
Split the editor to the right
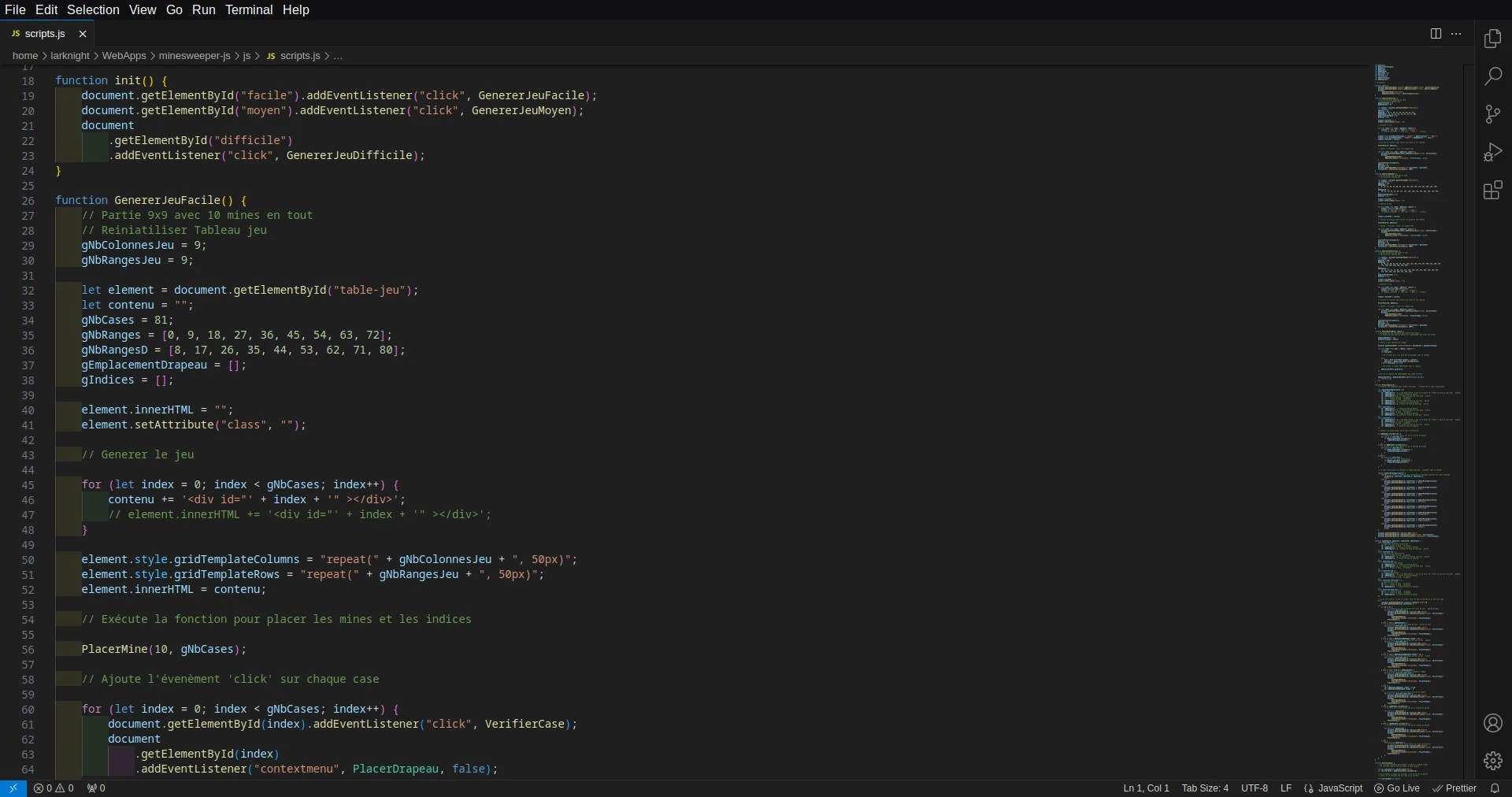[x=1436, y=34]
